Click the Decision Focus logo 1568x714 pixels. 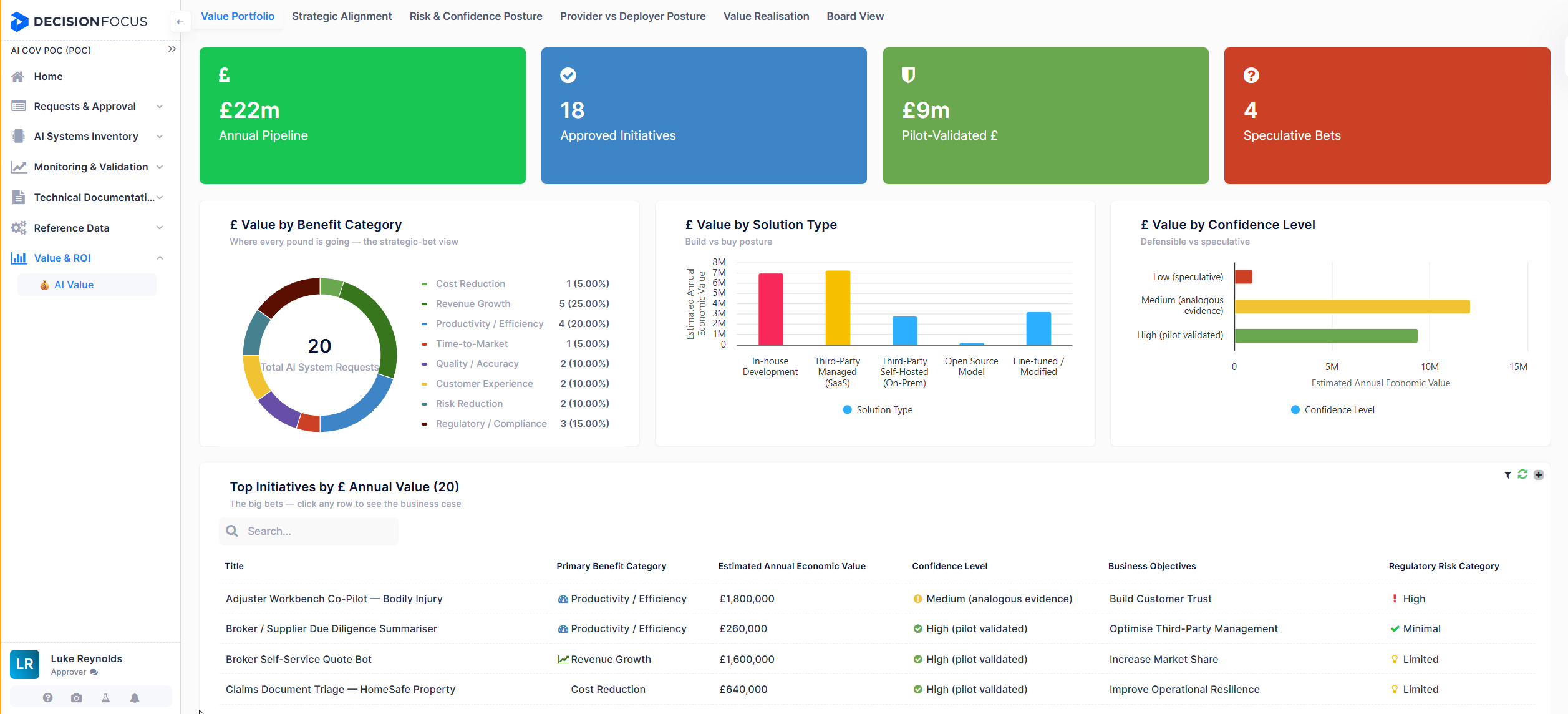pyautogui.click(x=79, y=21)
